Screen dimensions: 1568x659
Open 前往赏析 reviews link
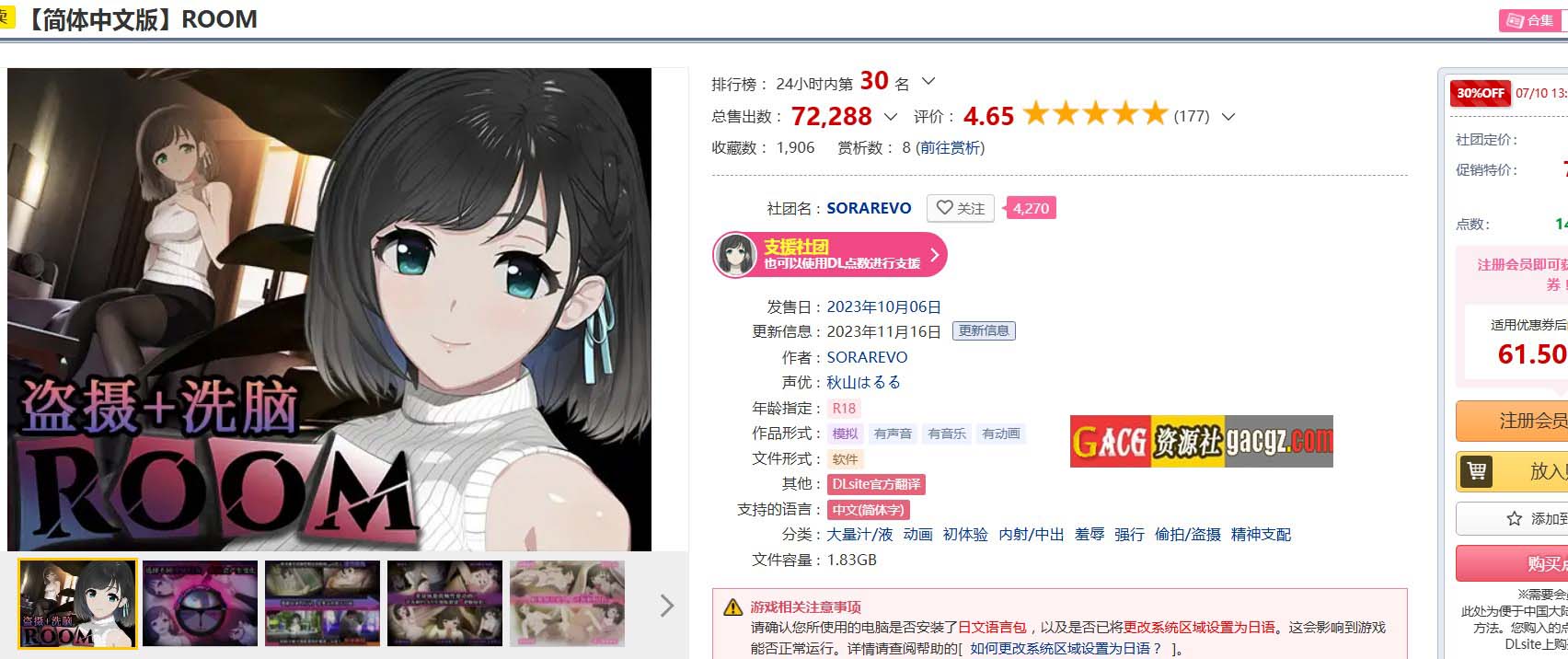point(951,147)
